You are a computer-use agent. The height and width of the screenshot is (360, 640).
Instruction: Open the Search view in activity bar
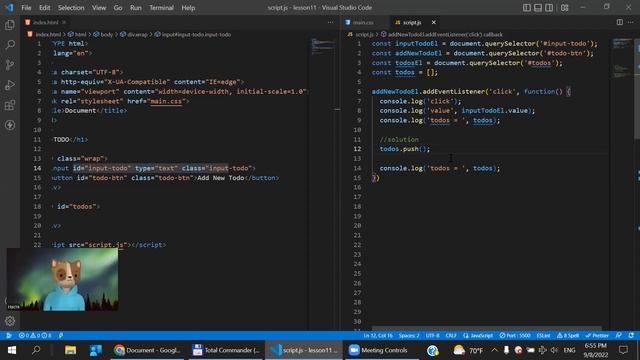(x=10, y=44)
